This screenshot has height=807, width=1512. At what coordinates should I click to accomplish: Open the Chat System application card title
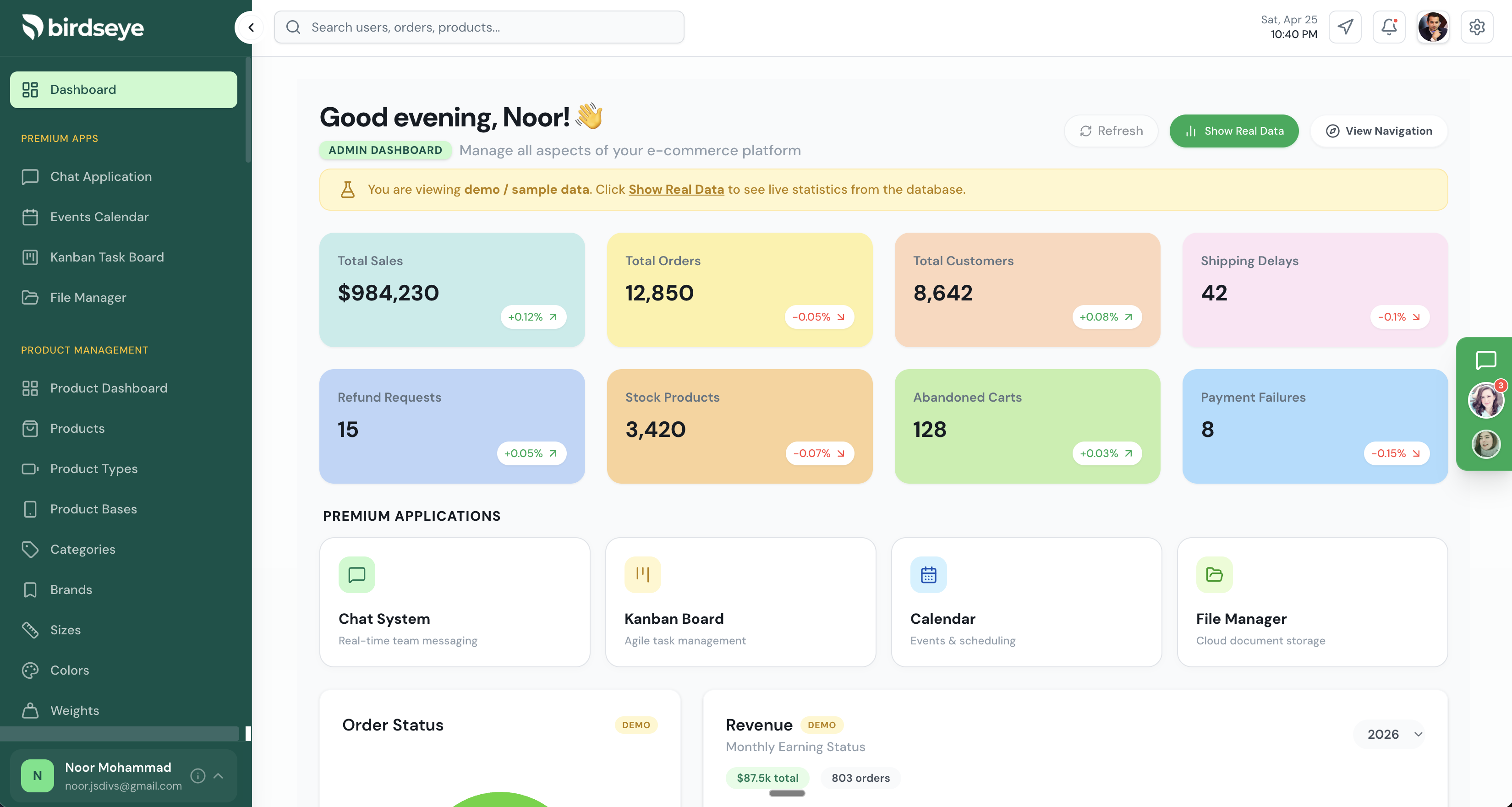point(384,619)
